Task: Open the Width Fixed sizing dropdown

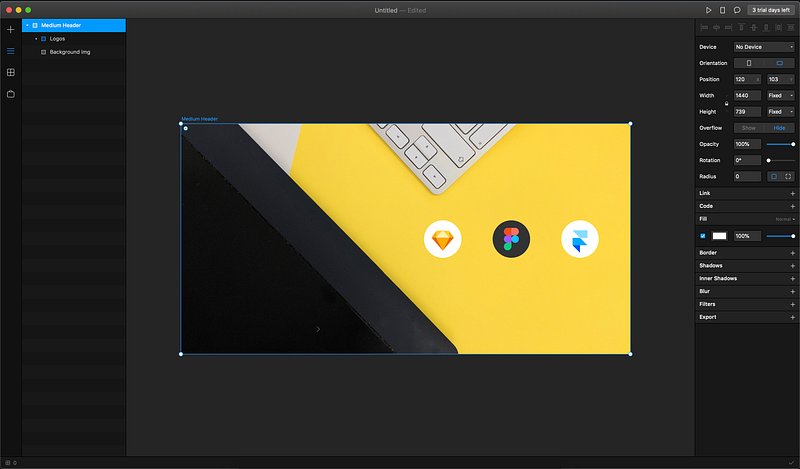Action: point(781,95)
